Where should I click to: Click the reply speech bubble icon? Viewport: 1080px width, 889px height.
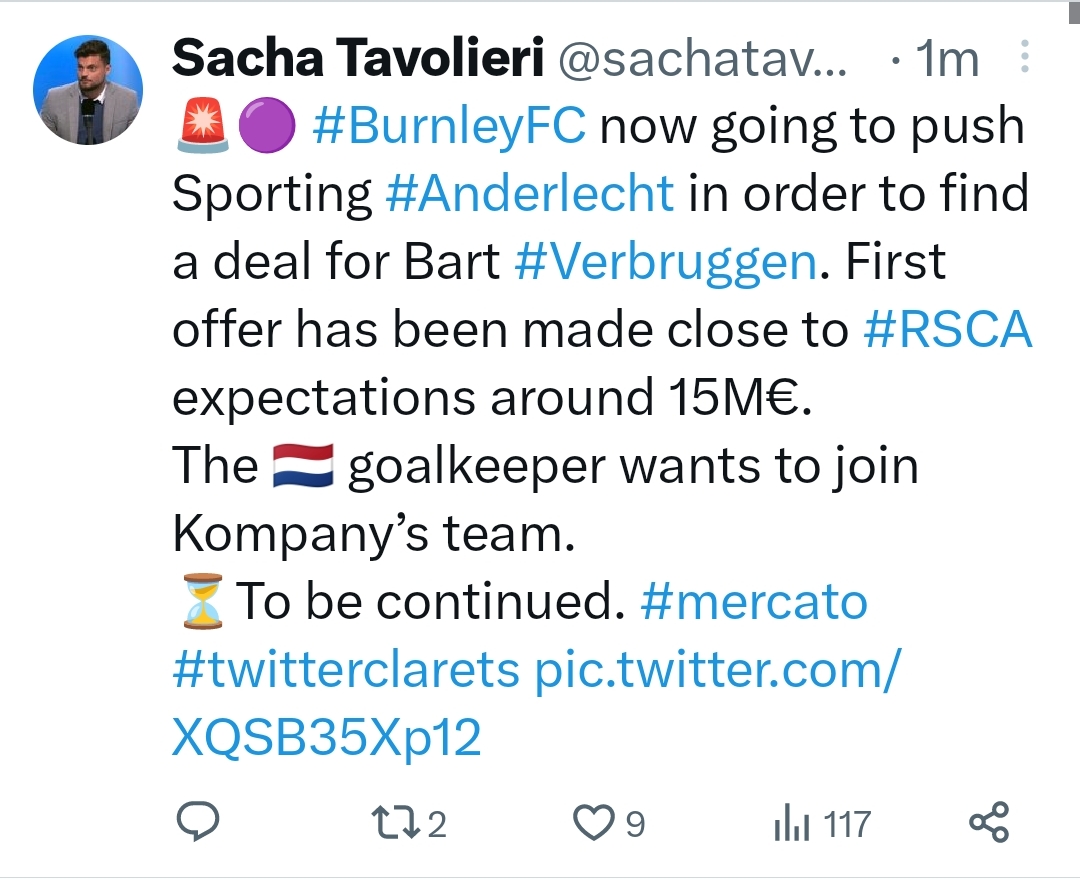point(198,823)
